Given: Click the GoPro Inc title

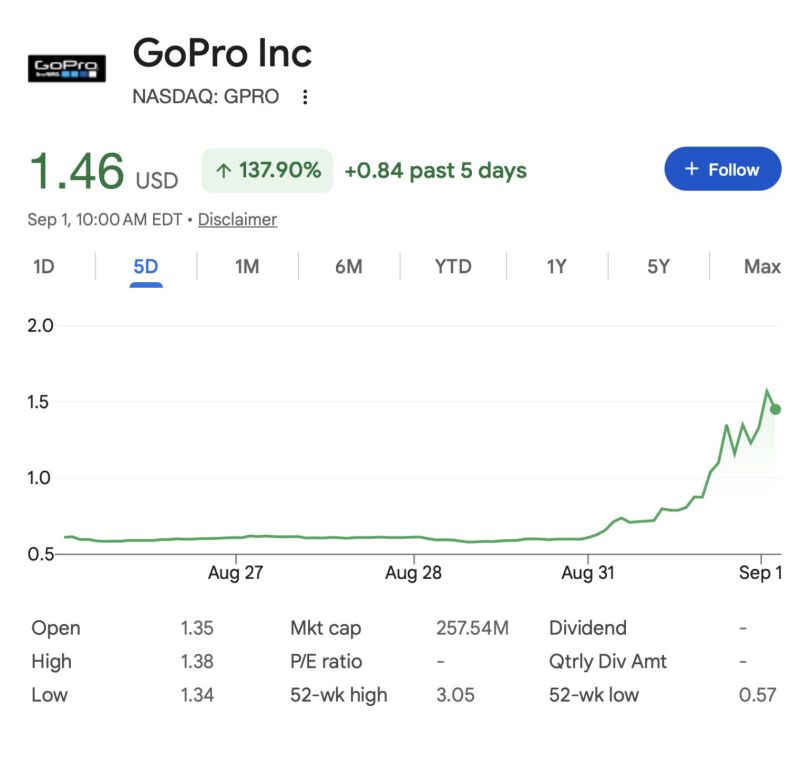Looking at the screenshot, I should click(x=222, y=53).
